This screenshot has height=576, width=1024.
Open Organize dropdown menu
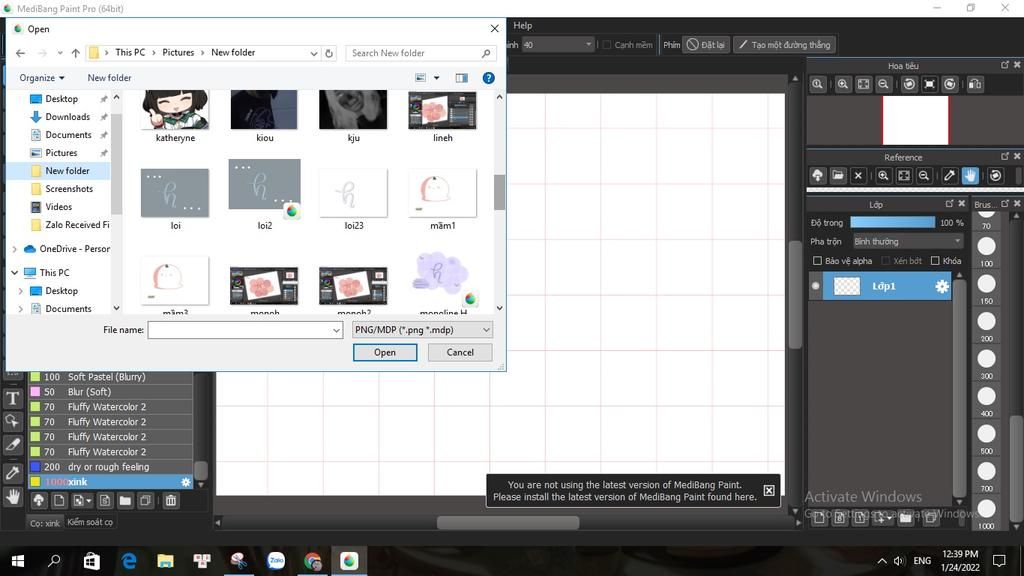pos(42,78)
